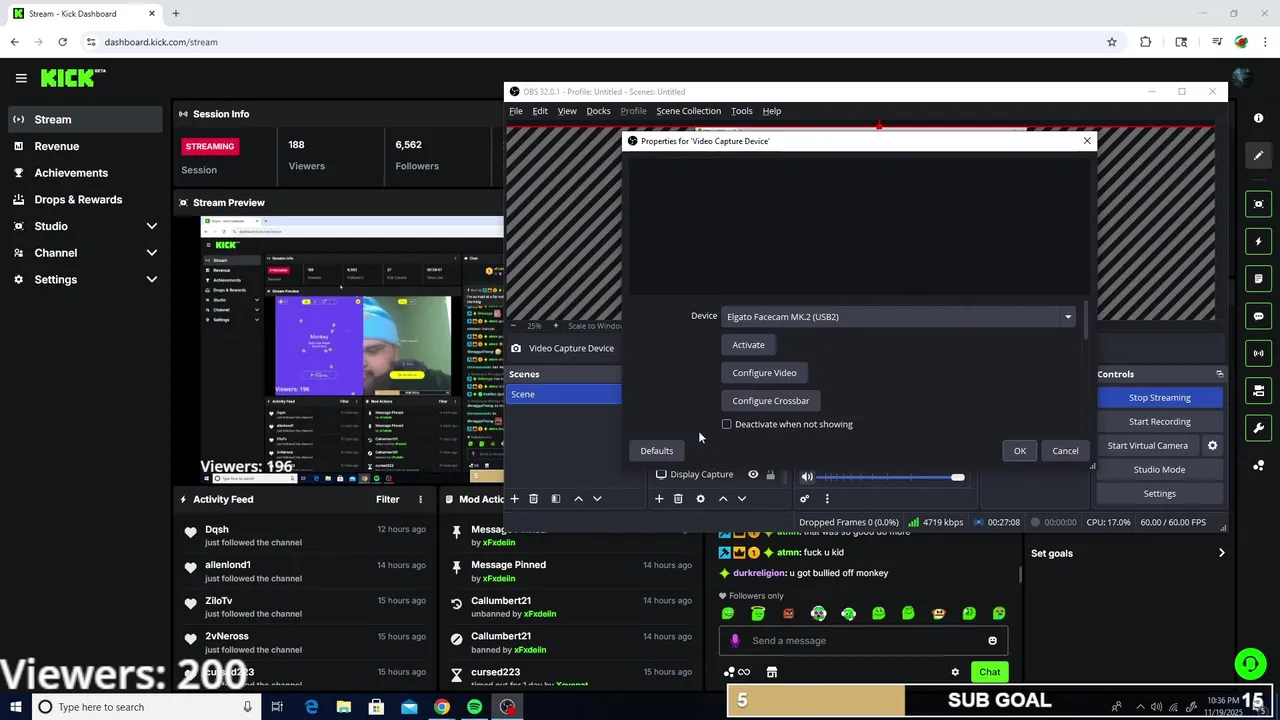The width and height of the screenshot is (1280, 720).
Task: Open green support chat bubble
Action: [x=1249, y=664]
